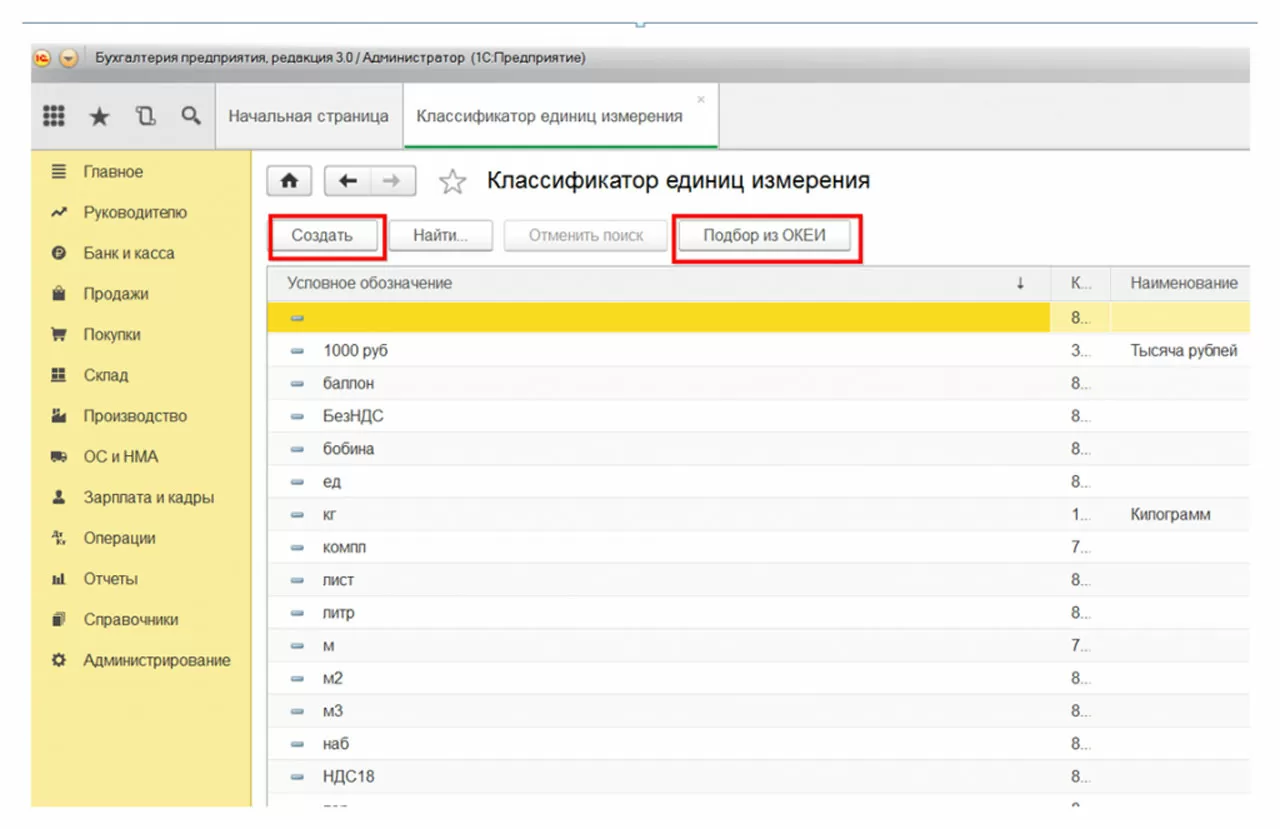Click the search magnifier icon

click(191, 116)
